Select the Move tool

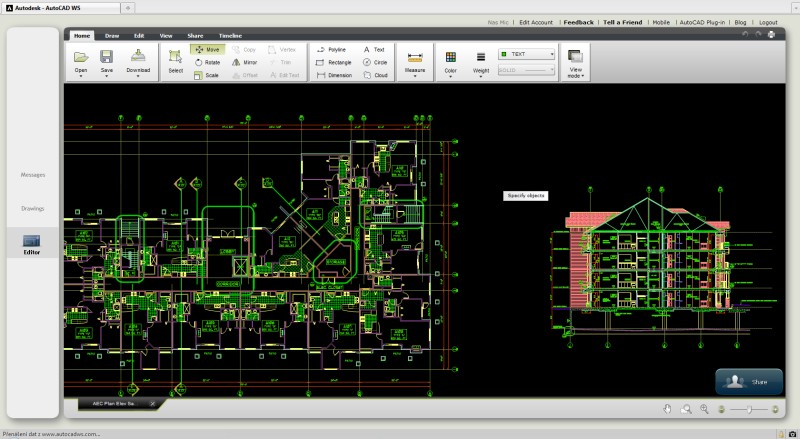206,49
